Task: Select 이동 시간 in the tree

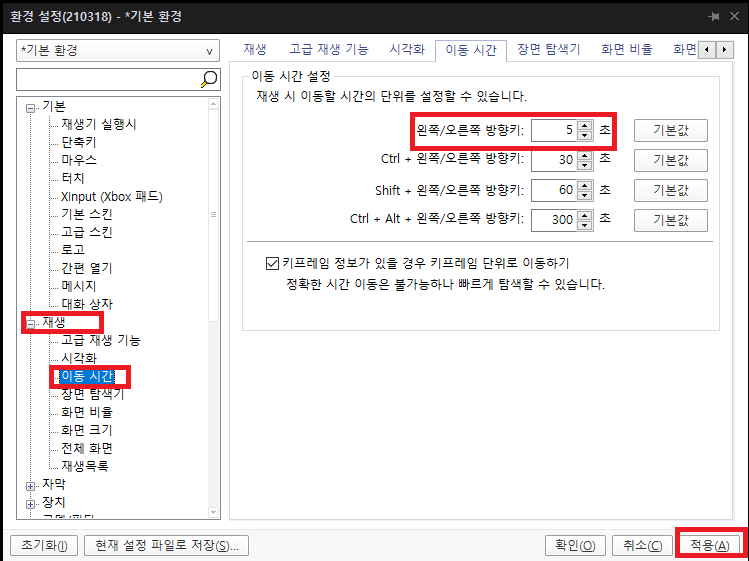Action: [87, 377]
